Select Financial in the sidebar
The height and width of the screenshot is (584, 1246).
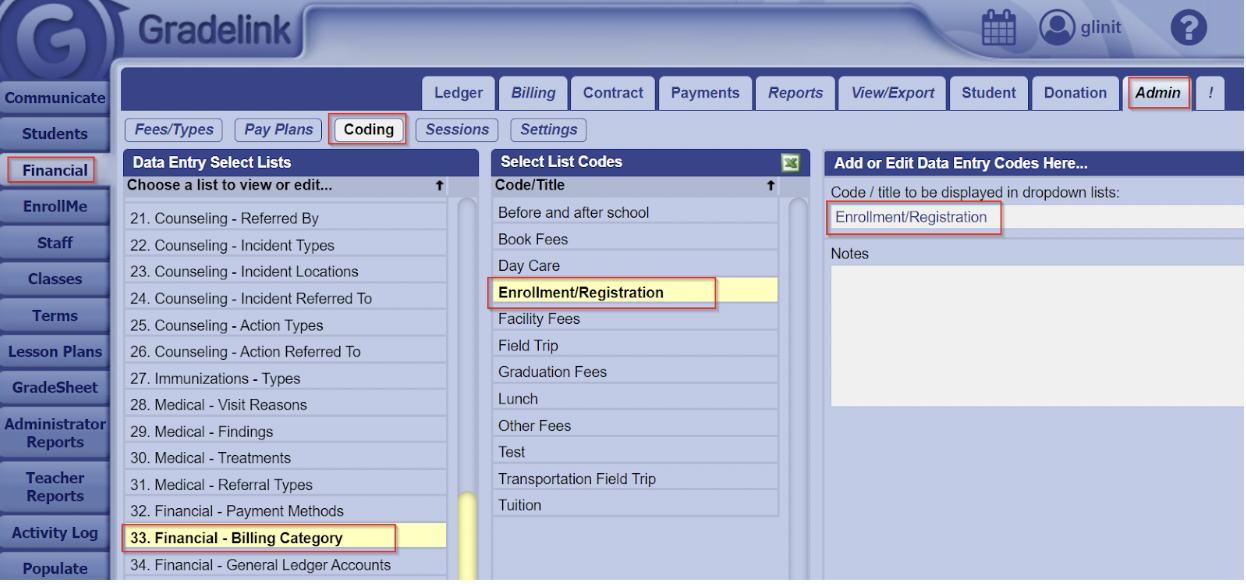[54, 170]
